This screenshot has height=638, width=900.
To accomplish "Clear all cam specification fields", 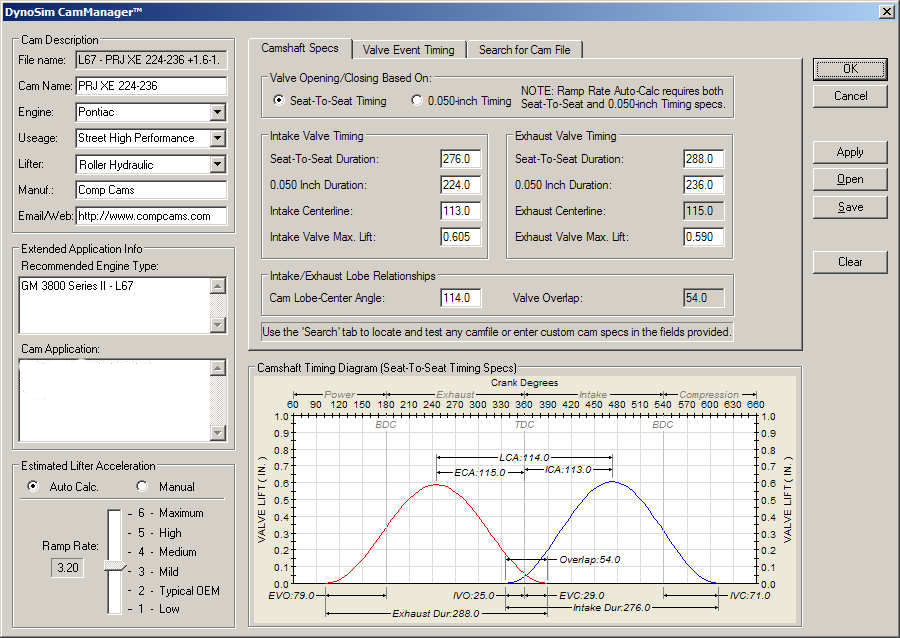I will [x=850, y=262].
